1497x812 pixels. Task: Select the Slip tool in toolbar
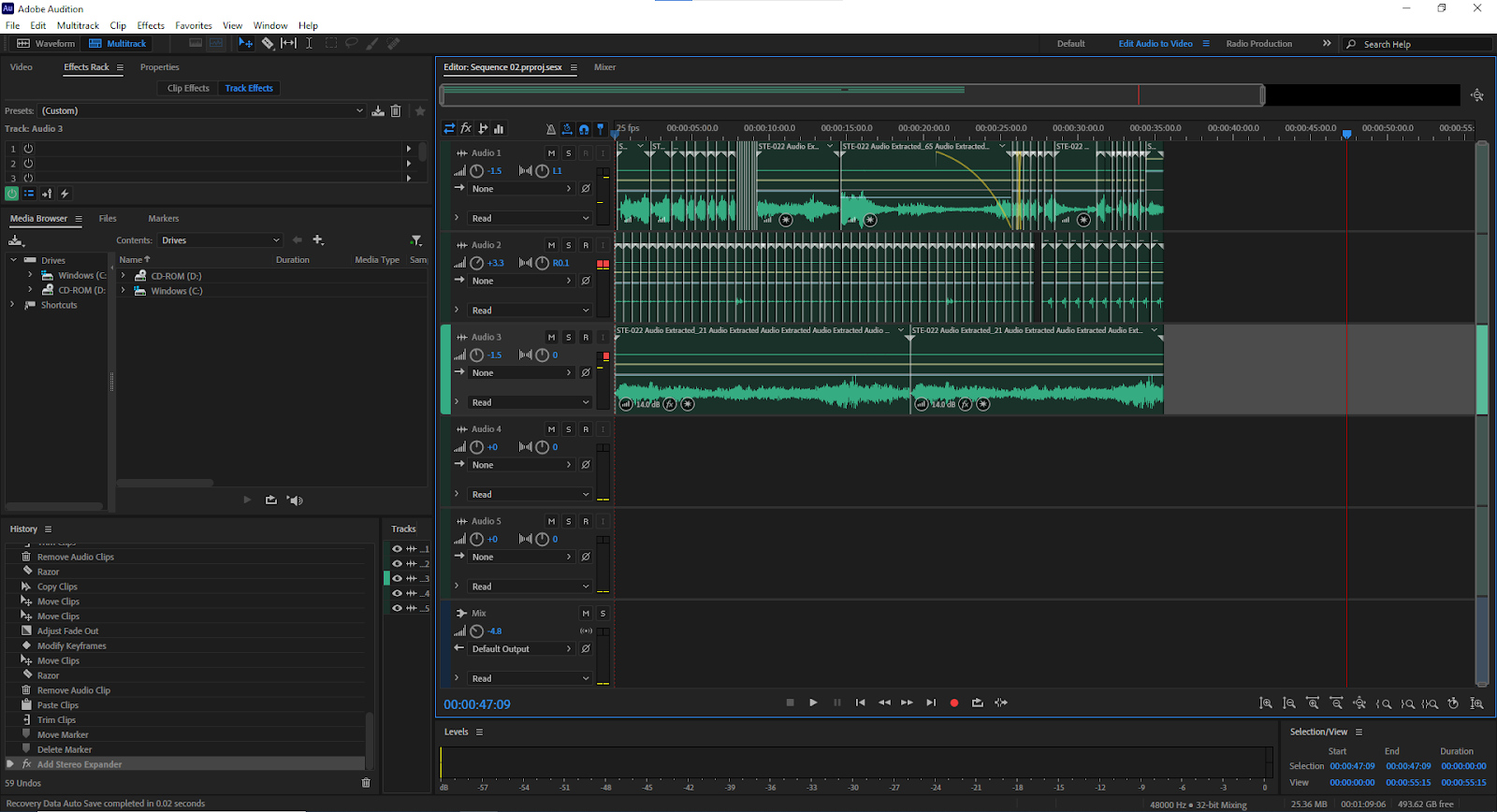pos(288,43)
